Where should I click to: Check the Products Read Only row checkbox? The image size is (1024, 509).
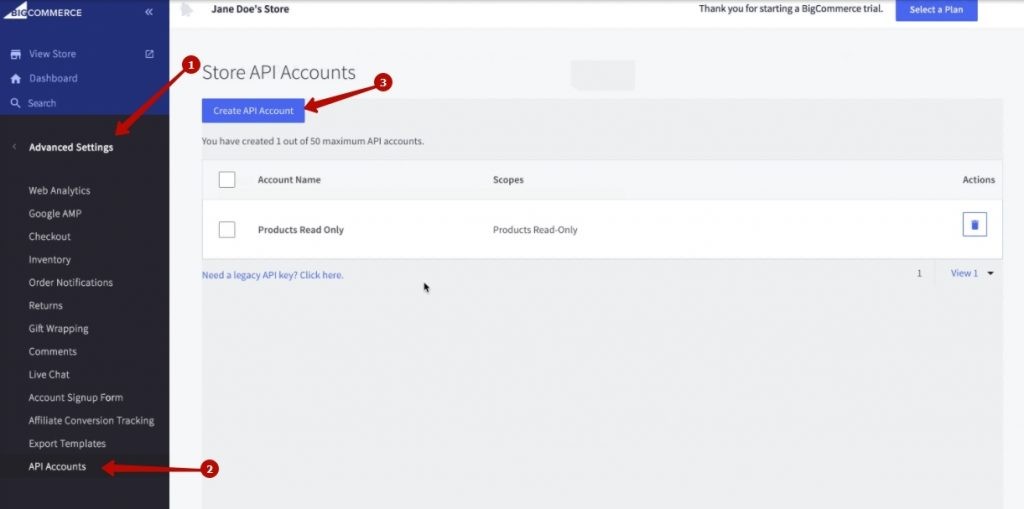[x=227, y=229]
